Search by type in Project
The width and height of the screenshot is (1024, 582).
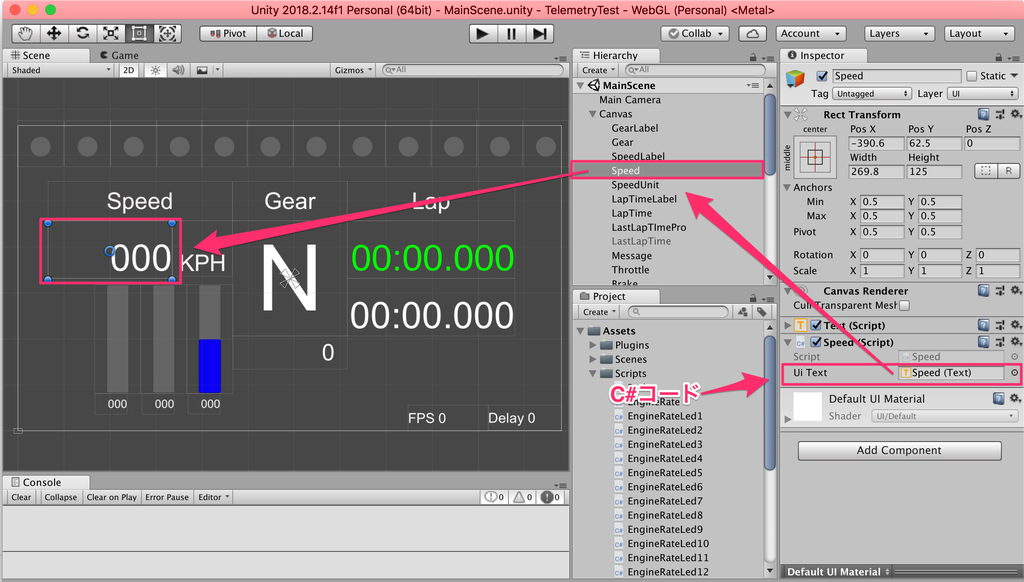point(743,312)
